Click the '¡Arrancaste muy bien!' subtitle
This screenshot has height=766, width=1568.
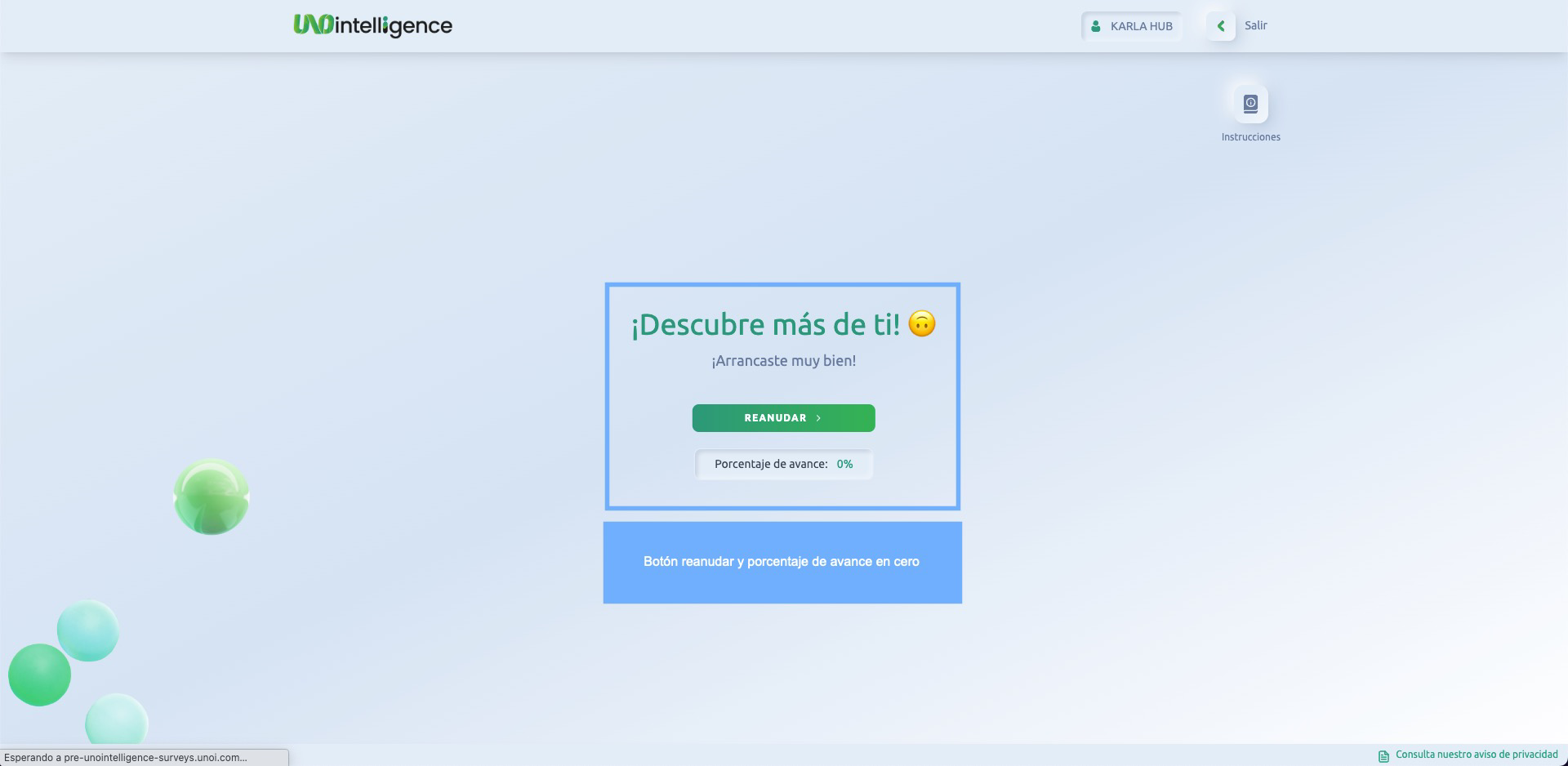coord(783,361)
